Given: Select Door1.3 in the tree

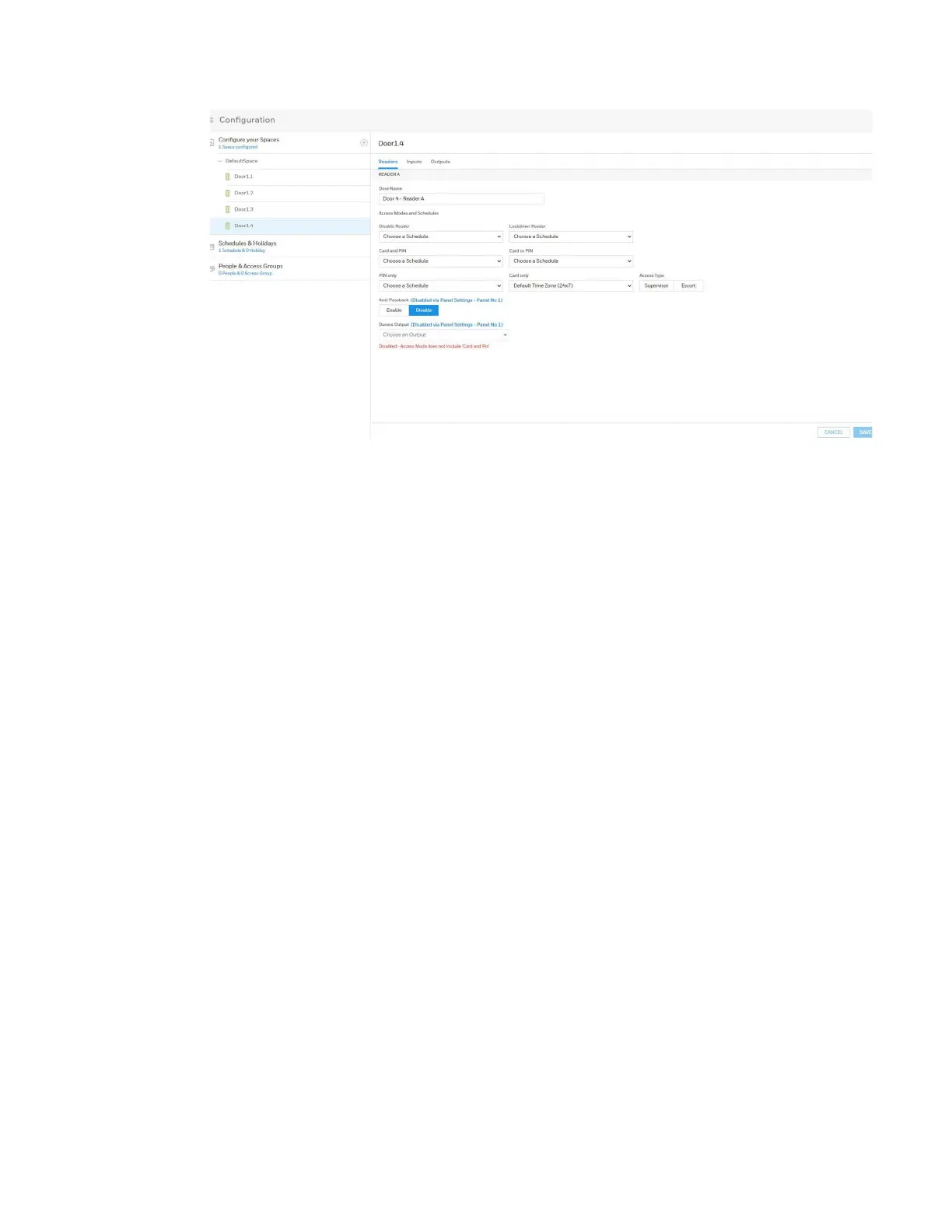Looking at the screenshot, I should pos(243,209).
